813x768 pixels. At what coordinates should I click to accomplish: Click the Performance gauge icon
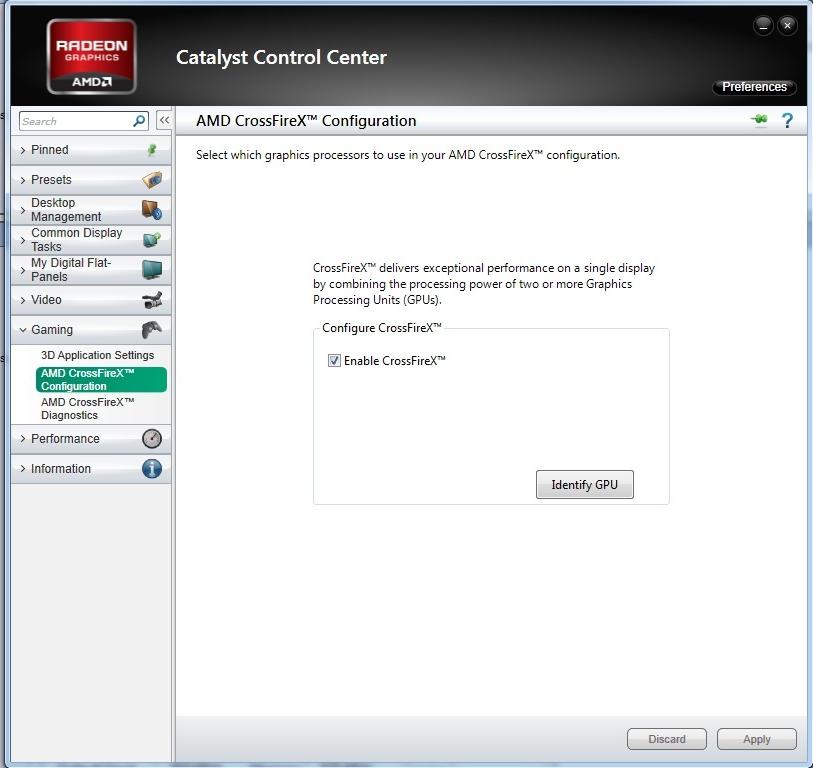click(152, 439)
